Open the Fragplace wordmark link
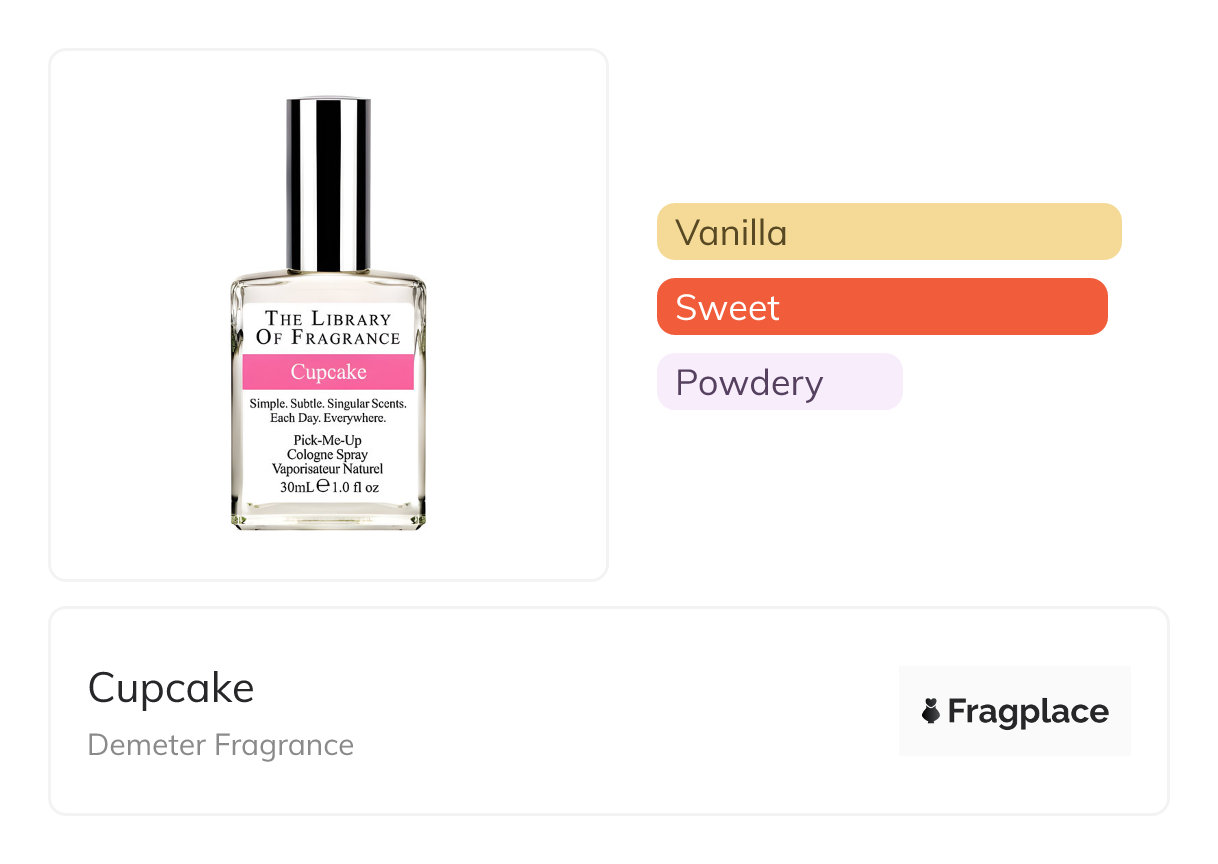1218x864 pixels. pyautogui.click(x=1027, y=711)
